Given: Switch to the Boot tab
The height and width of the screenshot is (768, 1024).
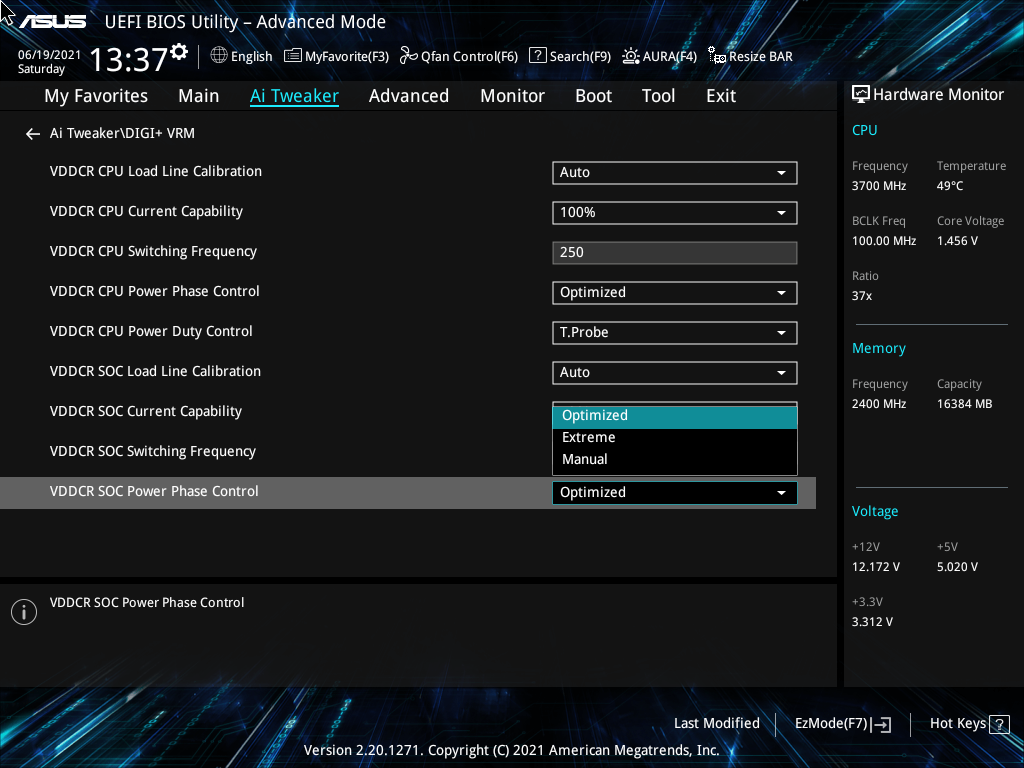Looking at the screenshot, I should (593, 95).
